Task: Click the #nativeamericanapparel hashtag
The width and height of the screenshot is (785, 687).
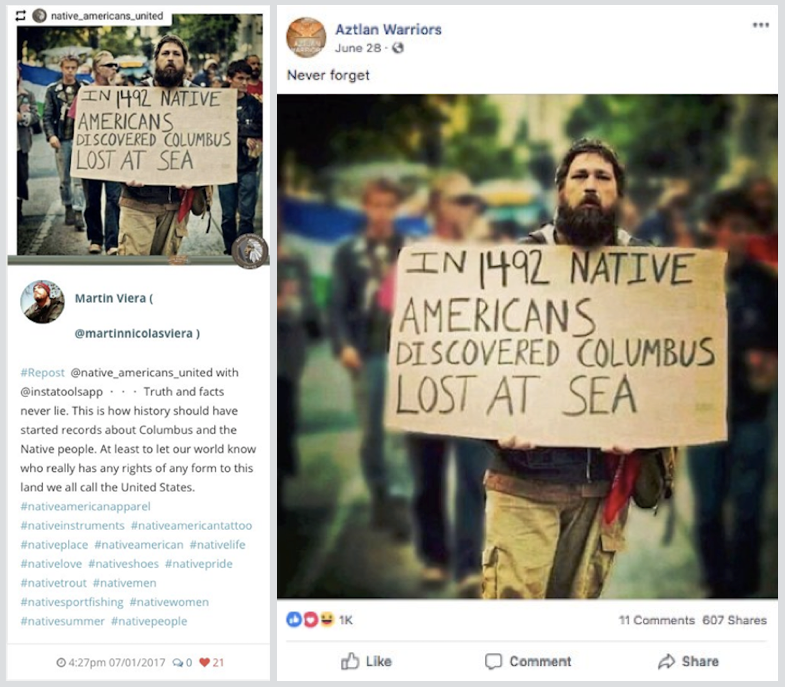Action: (85, 506)
